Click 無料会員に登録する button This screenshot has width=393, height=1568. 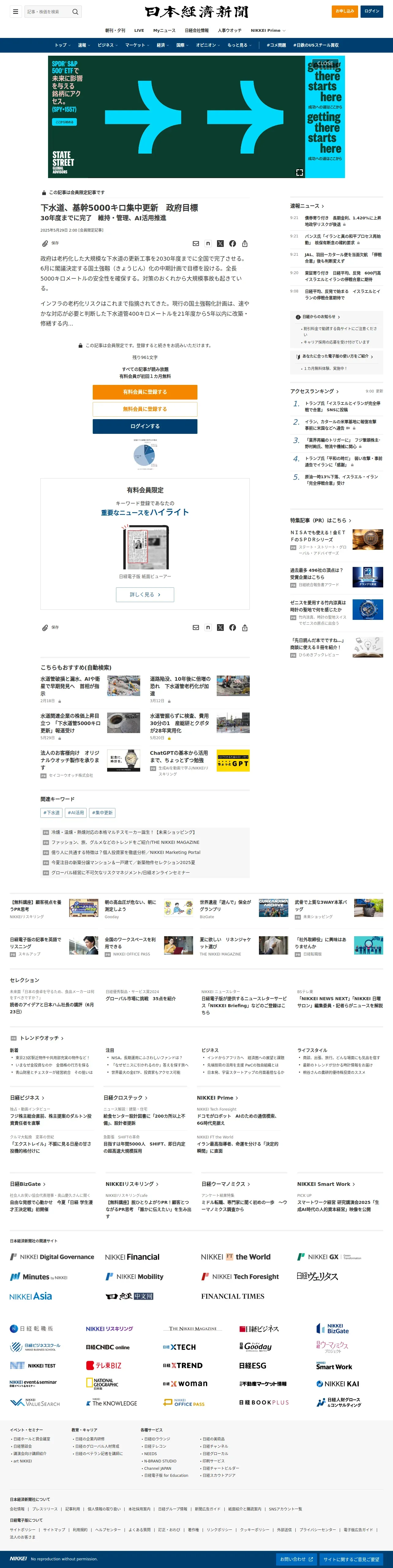coord(145,409)
